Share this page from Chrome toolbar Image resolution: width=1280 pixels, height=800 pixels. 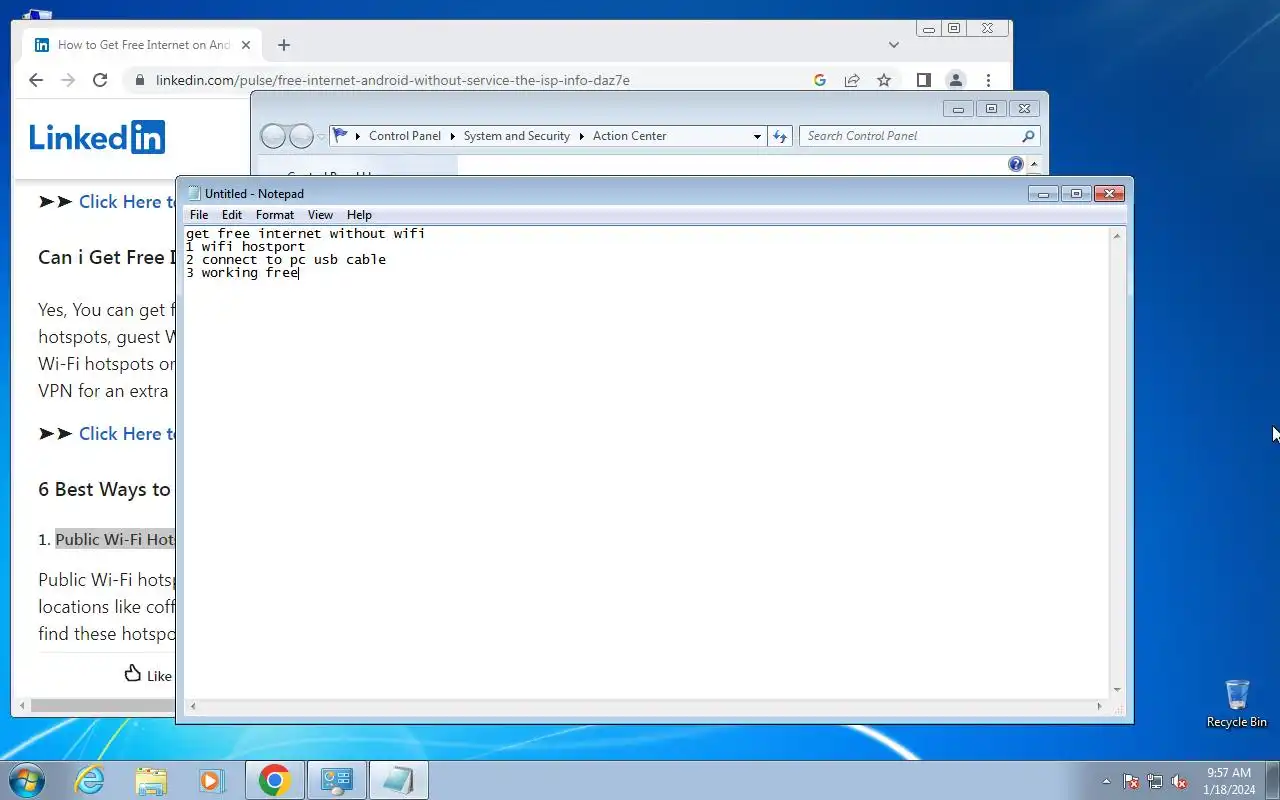pyautogui.click(x=852, y=80)
